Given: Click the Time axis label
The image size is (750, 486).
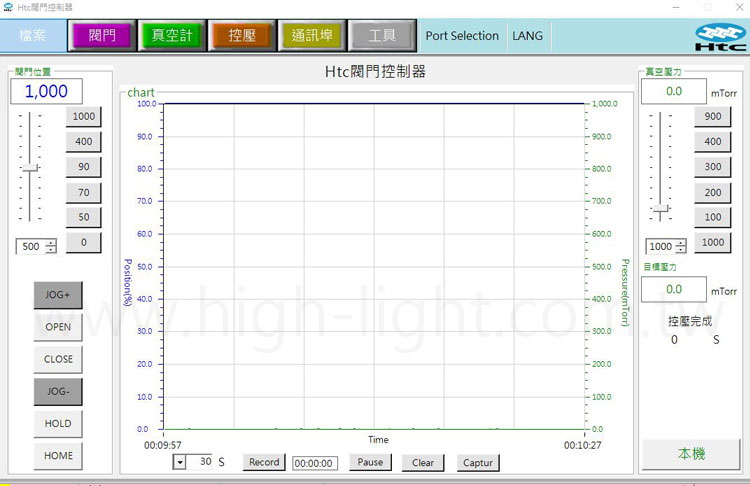Looking at the screenshot, I should [378, 440].
